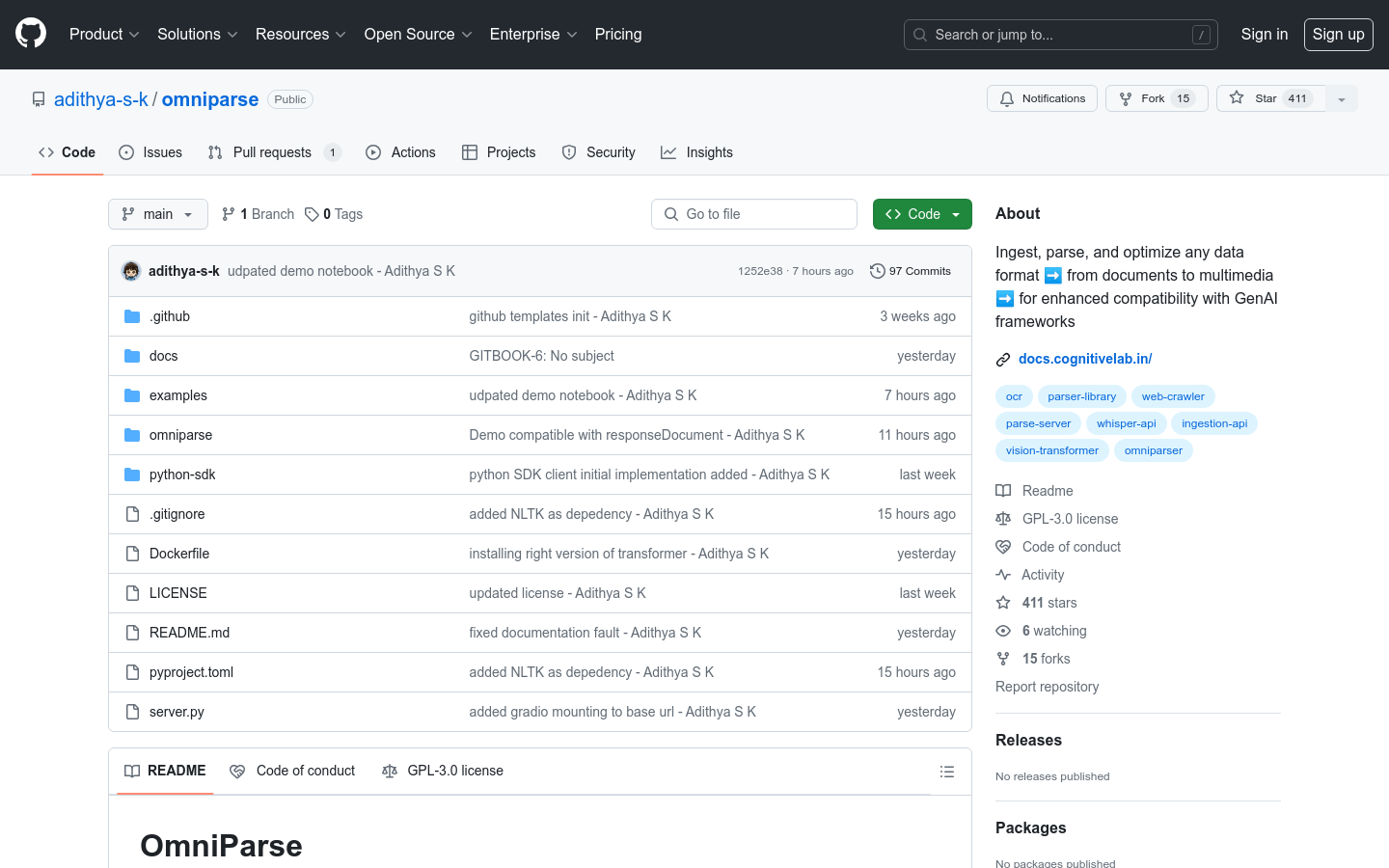
Task: Click the Go to file search field
Action: (x=754, y=213)
